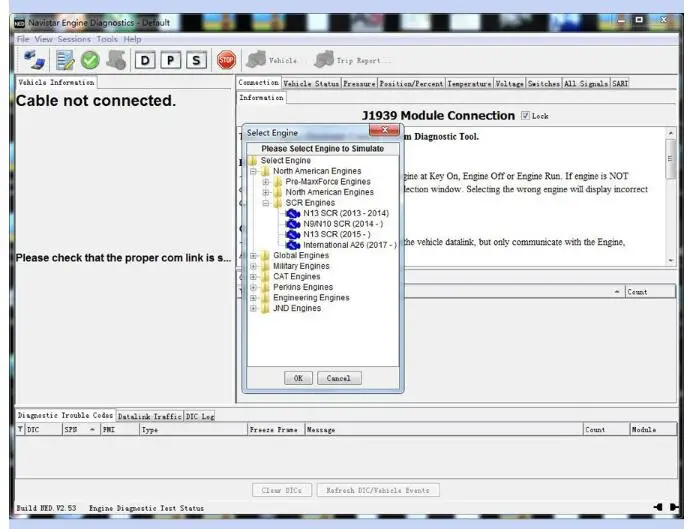Expand the CAT Engines folder

click(253, 276)
